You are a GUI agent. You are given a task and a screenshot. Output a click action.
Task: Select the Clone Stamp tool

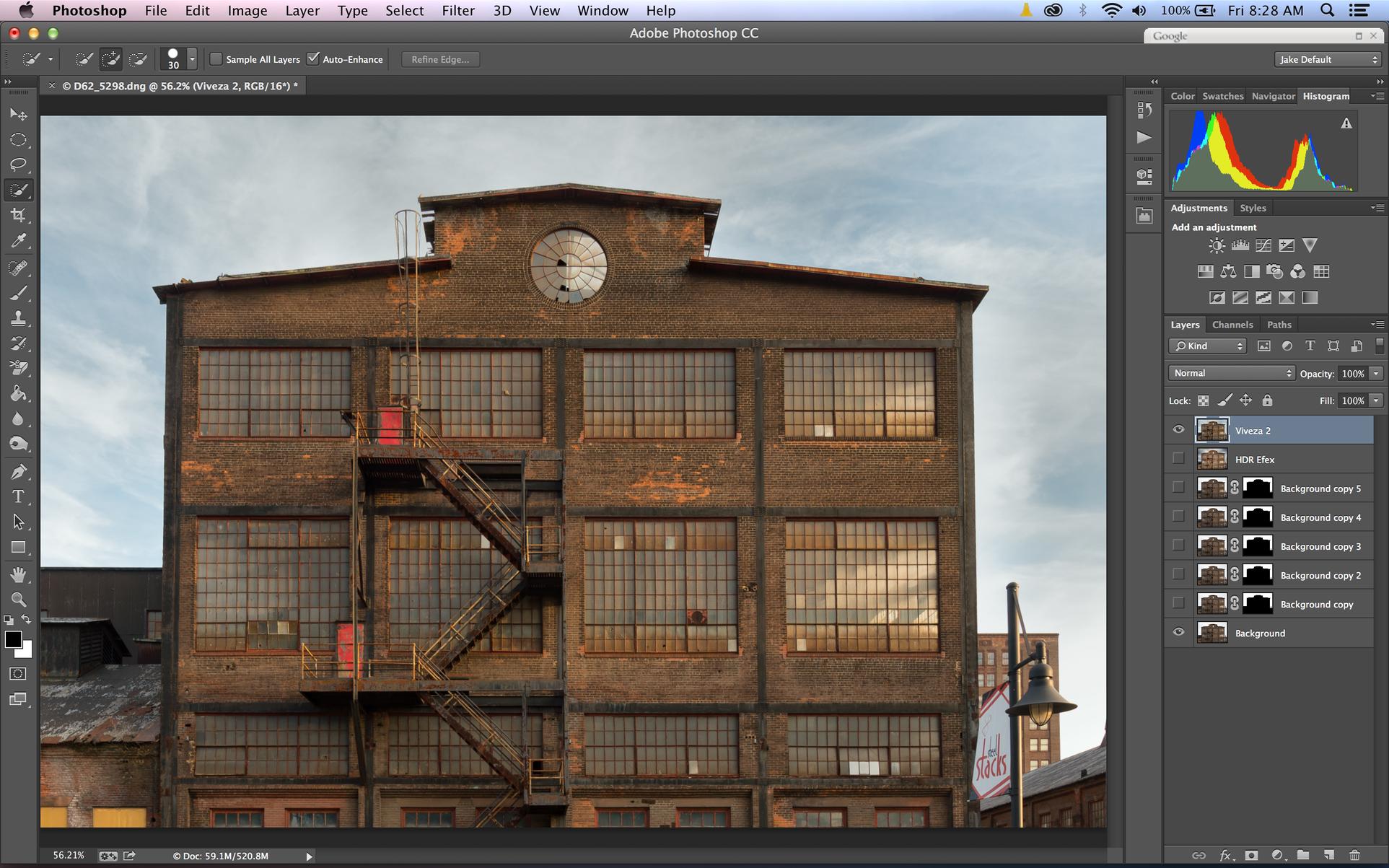tap(18, 318)
